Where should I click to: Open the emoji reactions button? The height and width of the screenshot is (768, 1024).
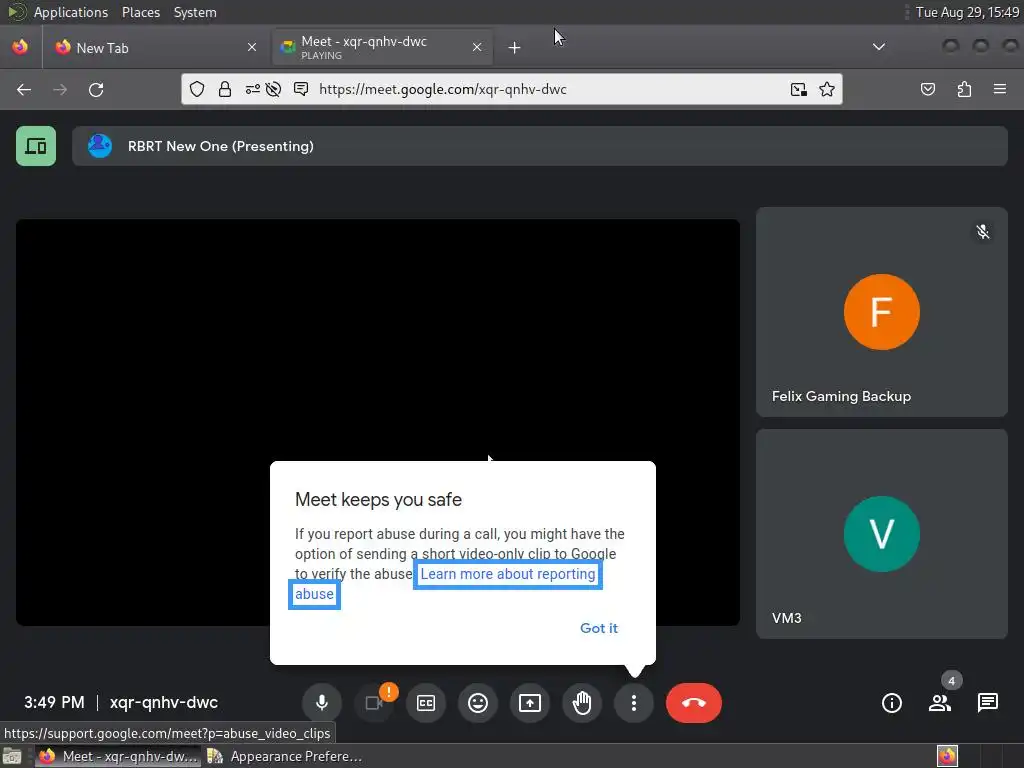(x=478, y=703)
